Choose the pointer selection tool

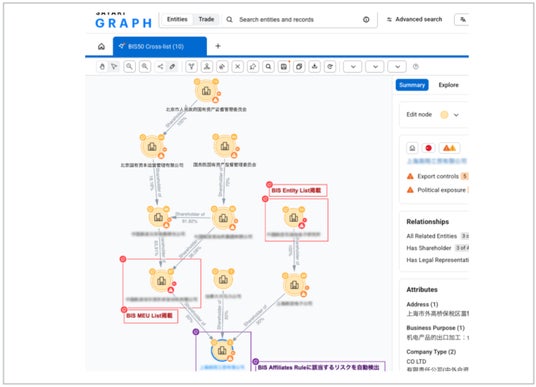point(114,67)
